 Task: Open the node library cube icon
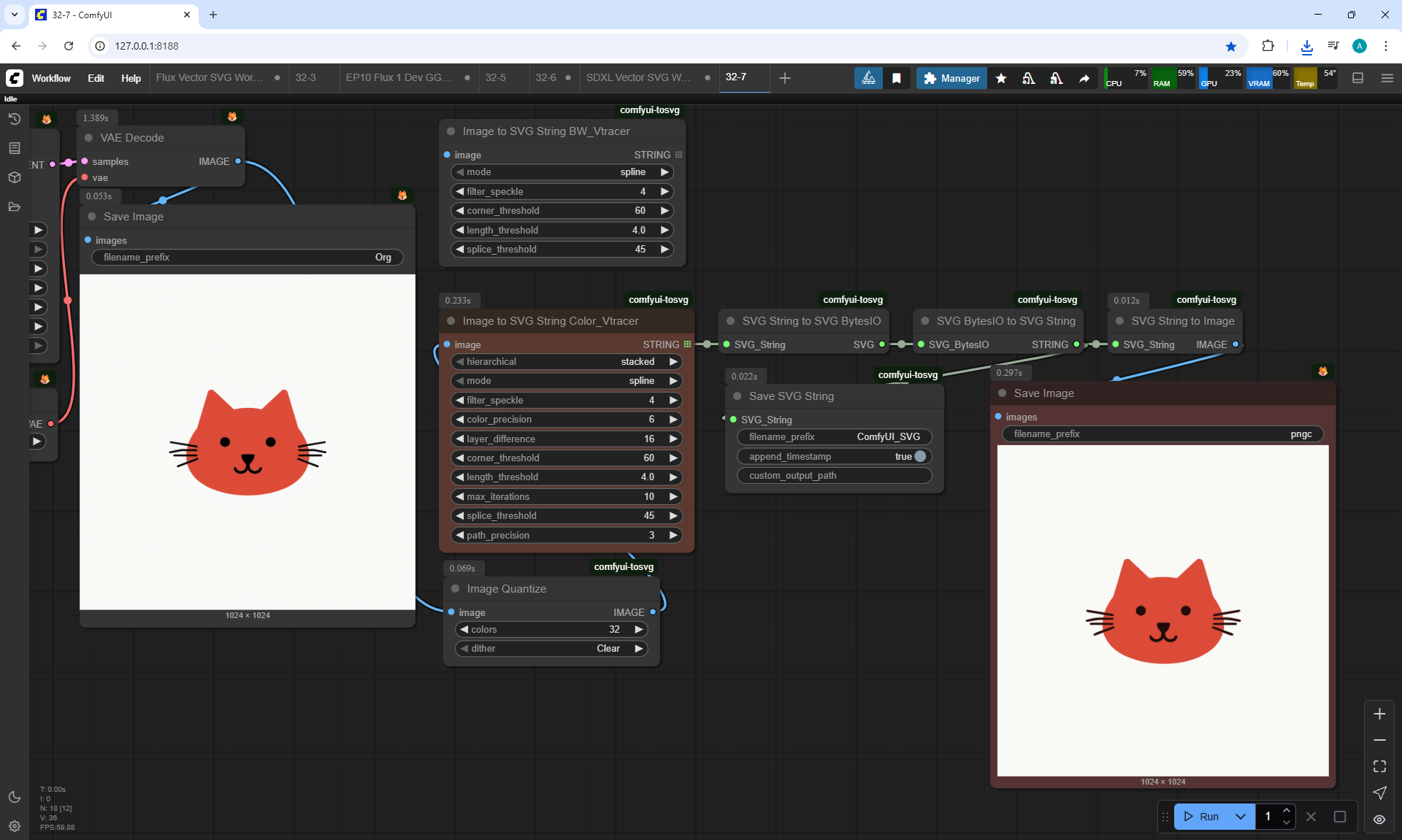point(14,177)
